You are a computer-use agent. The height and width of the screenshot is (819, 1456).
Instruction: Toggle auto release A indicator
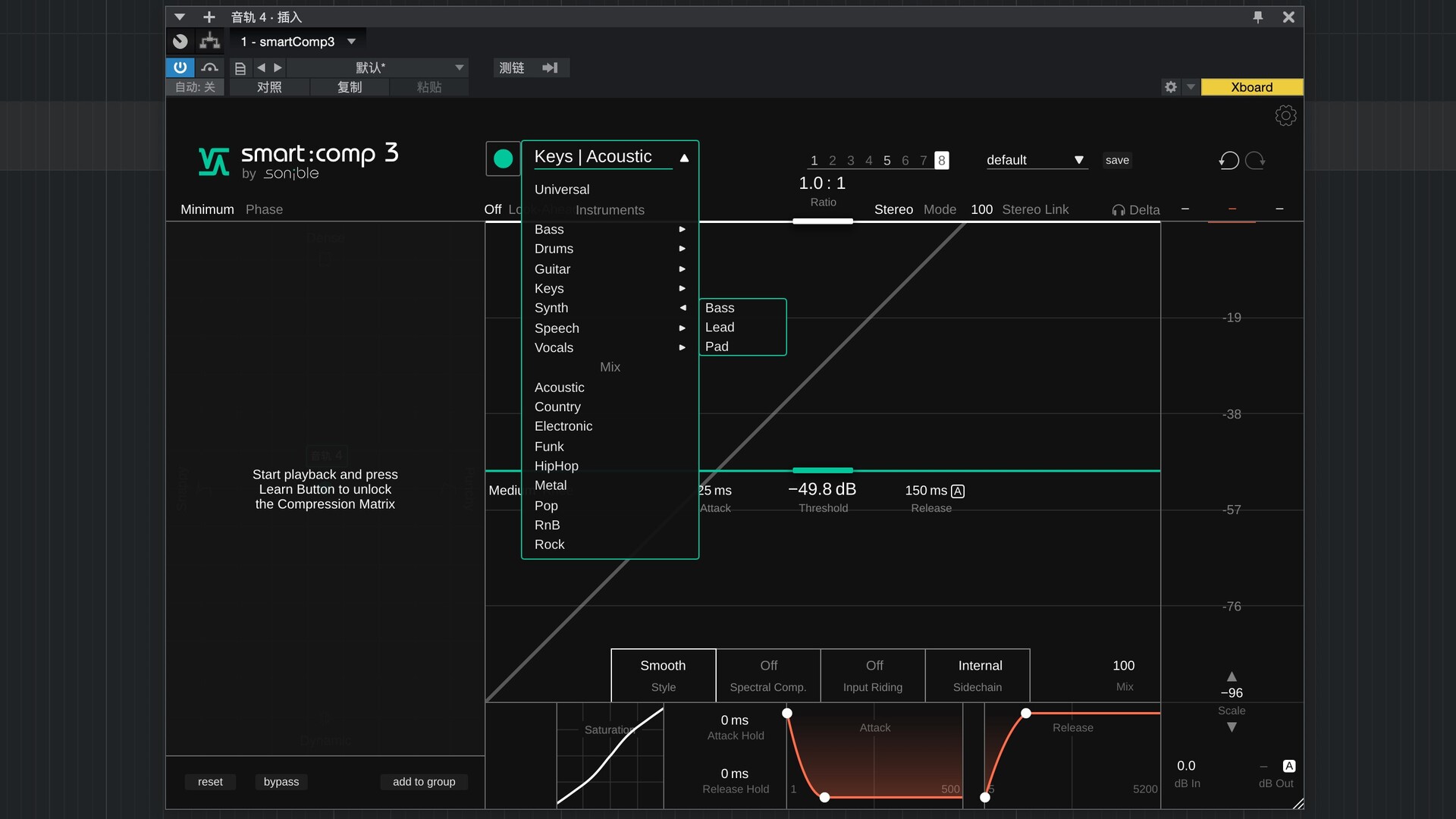pos(958,491)
